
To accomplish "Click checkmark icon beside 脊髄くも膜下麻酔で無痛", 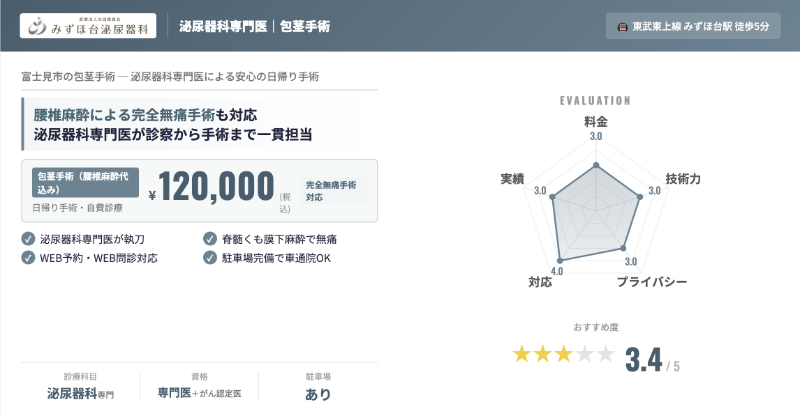I will [x=209, y=239].
